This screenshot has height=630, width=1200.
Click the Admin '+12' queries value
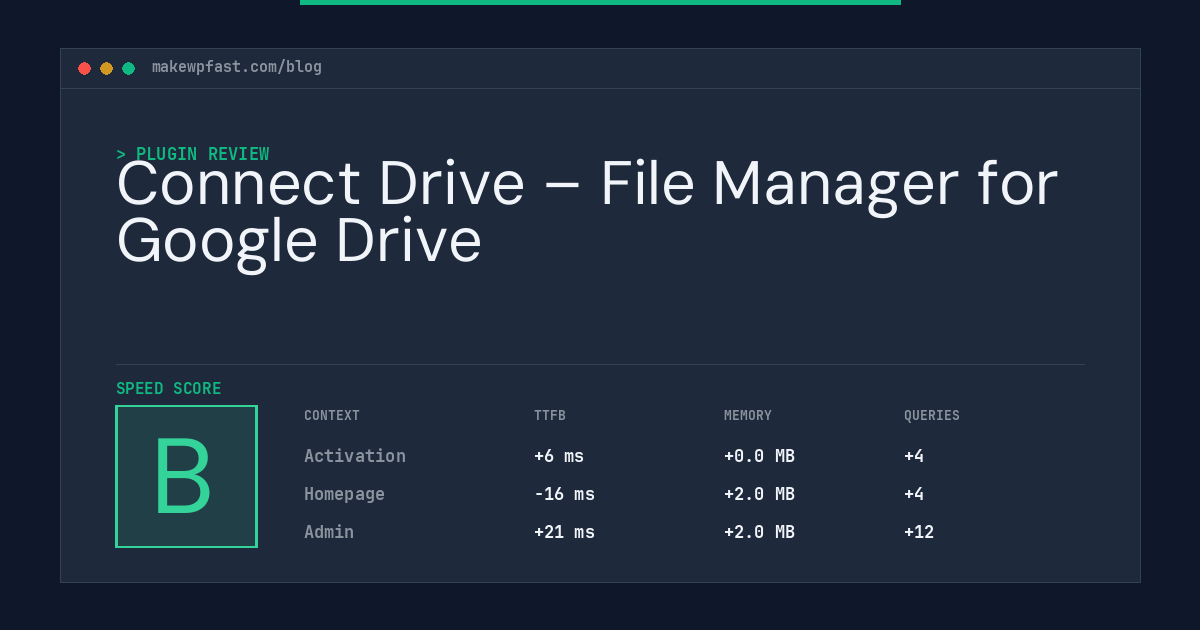point(919,532)
